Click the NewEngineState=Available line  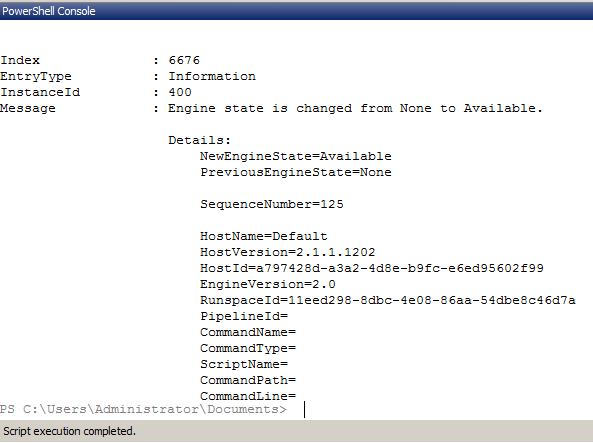[x=296, y=156]
